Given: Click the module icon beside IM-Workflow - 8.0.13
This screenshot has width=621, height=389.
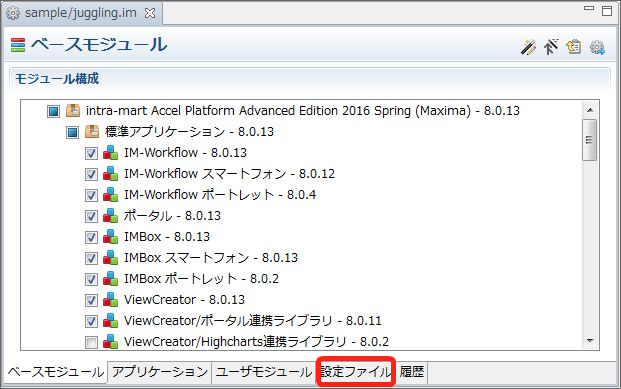Looking at the screenshot, I should (x=110, y=153).
